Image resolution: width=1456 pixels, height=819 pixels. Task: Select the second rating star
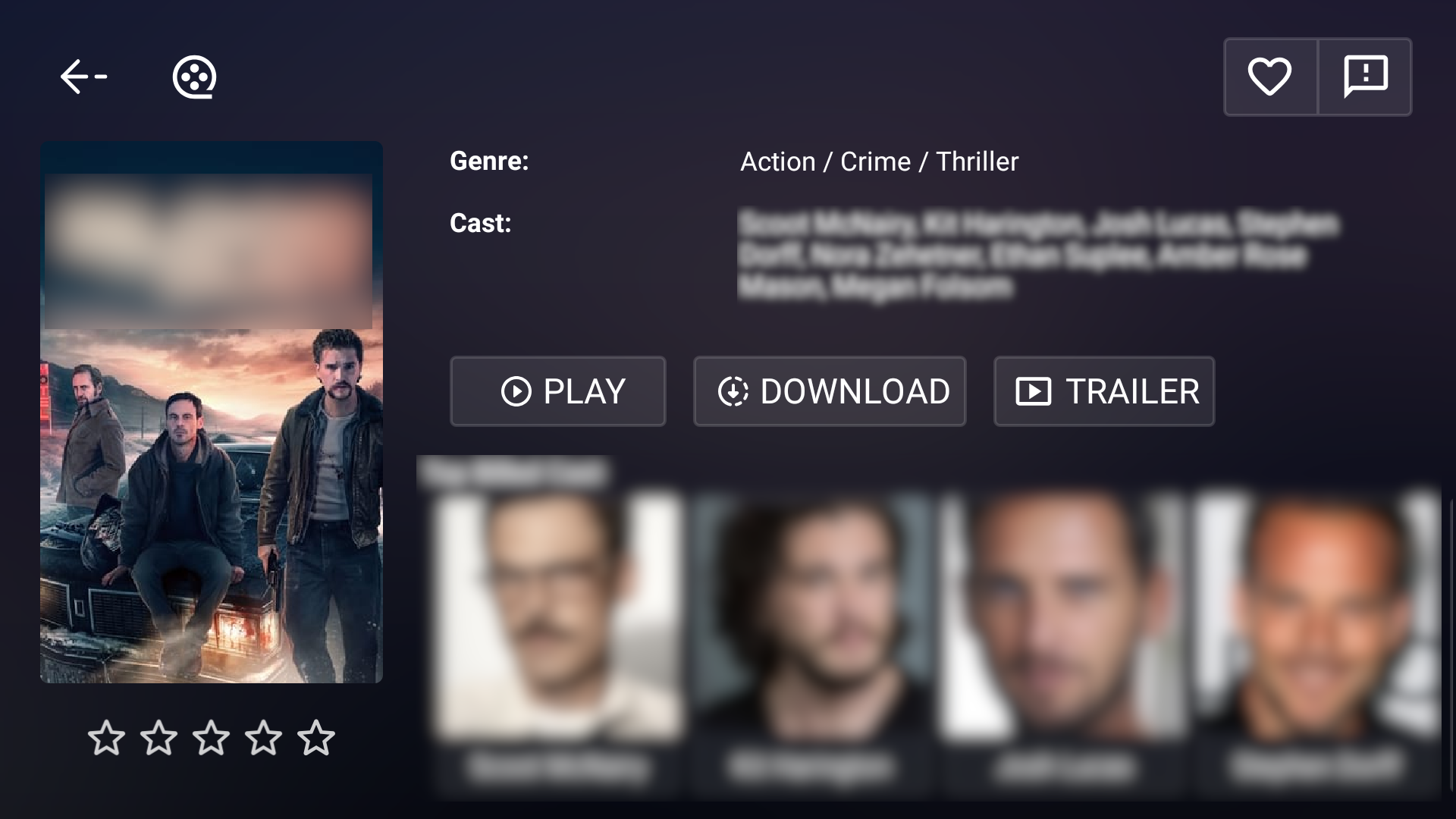click(158, 738)
